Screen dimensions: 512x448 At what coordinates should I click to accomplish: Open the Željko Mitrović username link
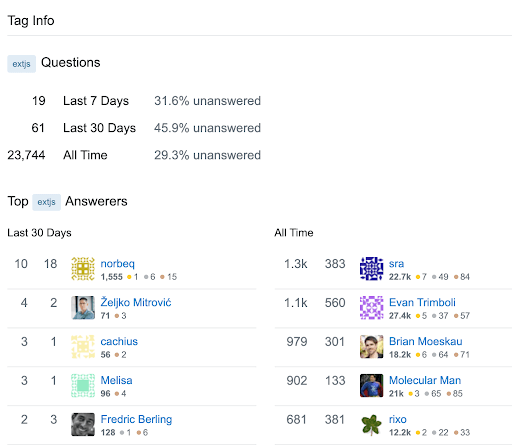coord(136,302)
